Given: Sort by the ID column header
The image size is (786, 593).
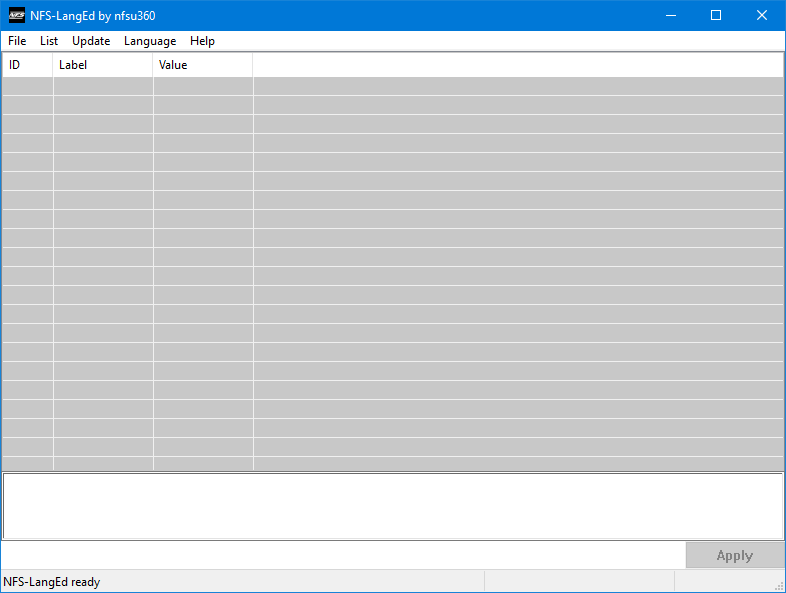Looking at the screenshot, I should coord(27,65).
